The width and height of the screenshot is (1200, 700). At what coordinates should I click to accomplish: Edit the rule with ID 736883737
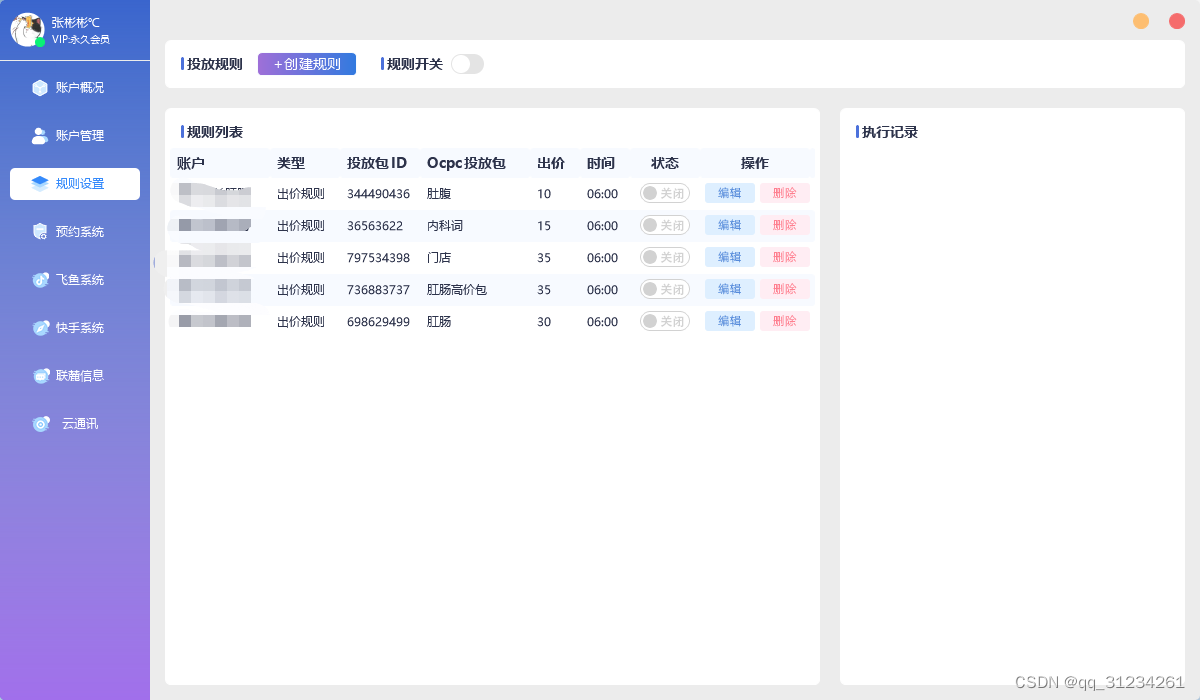point(730,289)
